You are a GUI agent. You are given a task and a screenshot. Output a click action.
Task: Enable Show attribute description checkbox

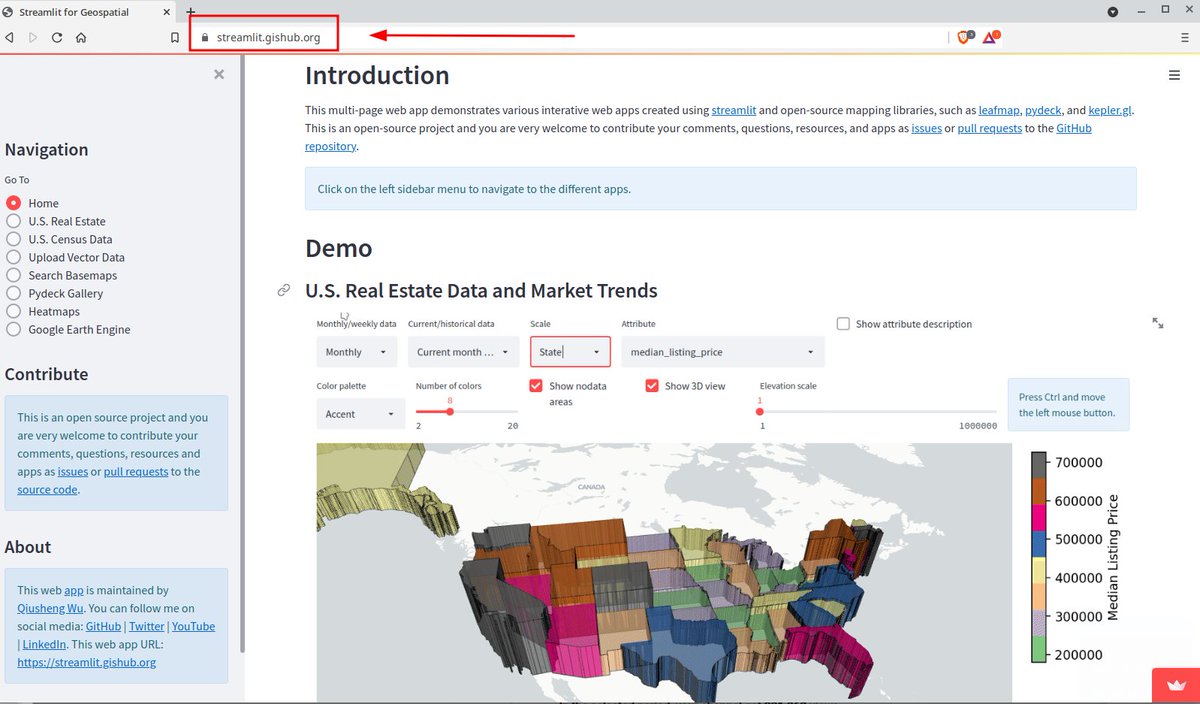[843, 324]
